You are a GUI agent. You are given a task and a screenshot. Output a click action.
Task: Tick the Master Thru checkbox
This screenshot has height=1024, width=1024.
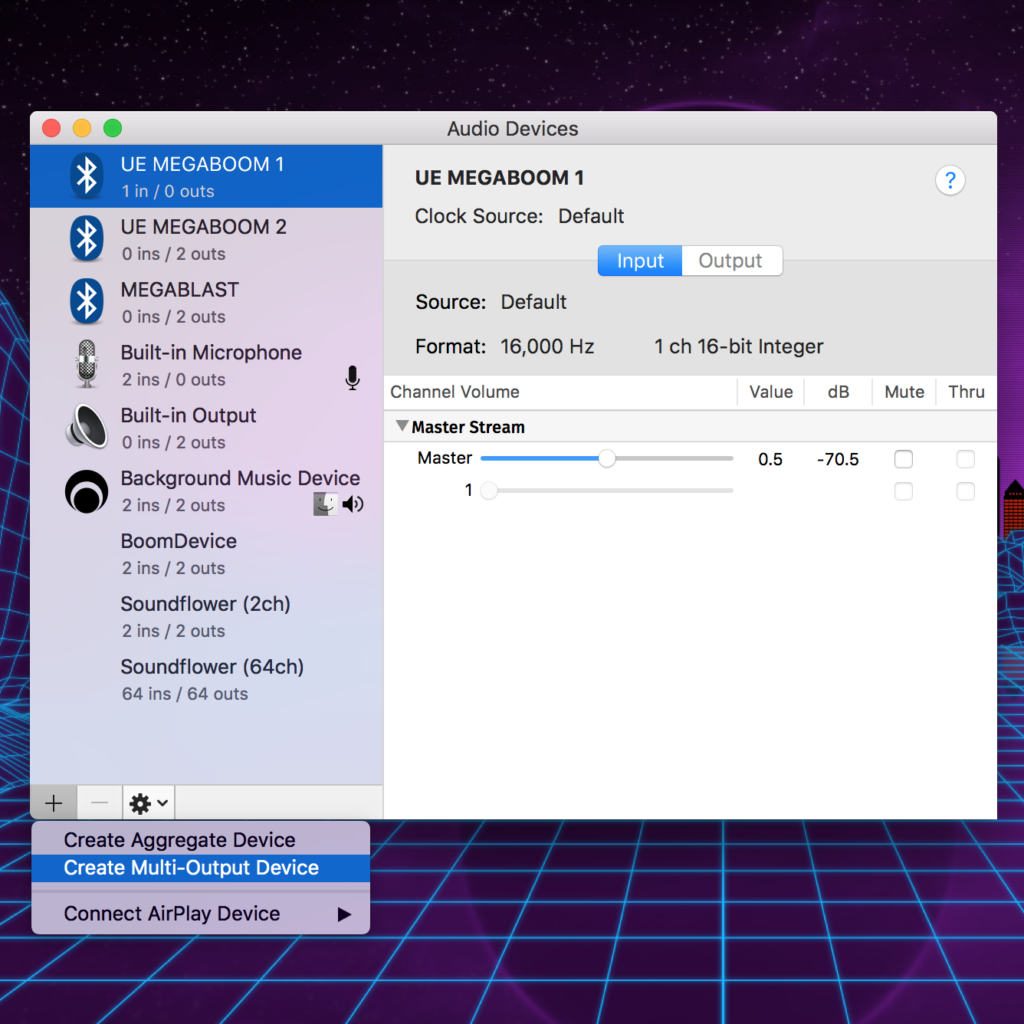click(965, 459)
